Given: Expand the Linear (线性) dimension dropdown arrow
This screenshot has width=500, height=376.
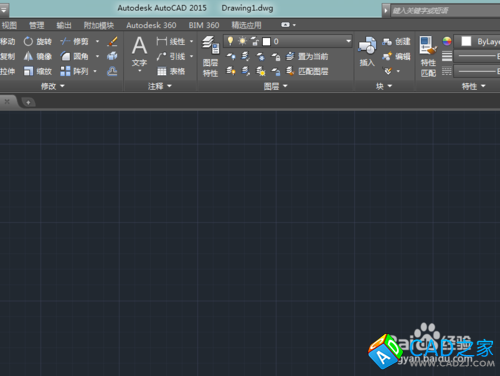Looking at the screenshot, I should click(x=192, y=41).
